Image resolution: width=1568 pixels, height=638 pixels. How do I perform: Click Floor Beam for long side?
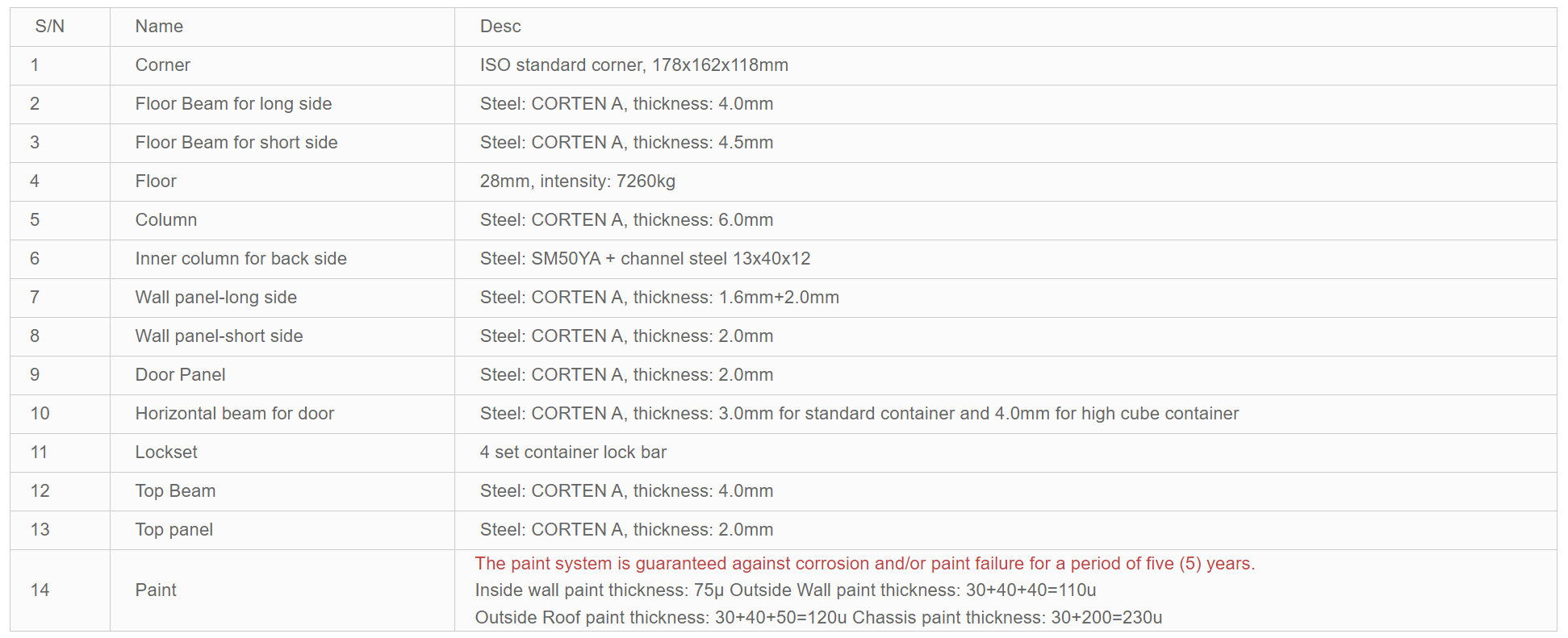pos(233,104)
